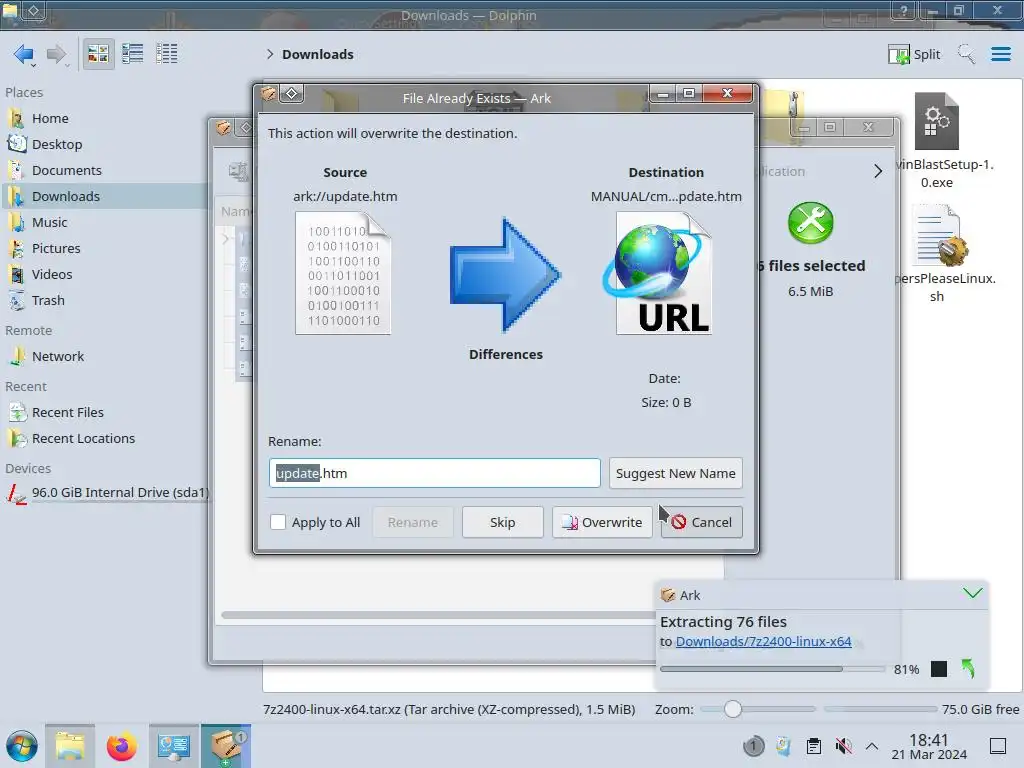Click the source binary file thumbnail

click(343, 273)
